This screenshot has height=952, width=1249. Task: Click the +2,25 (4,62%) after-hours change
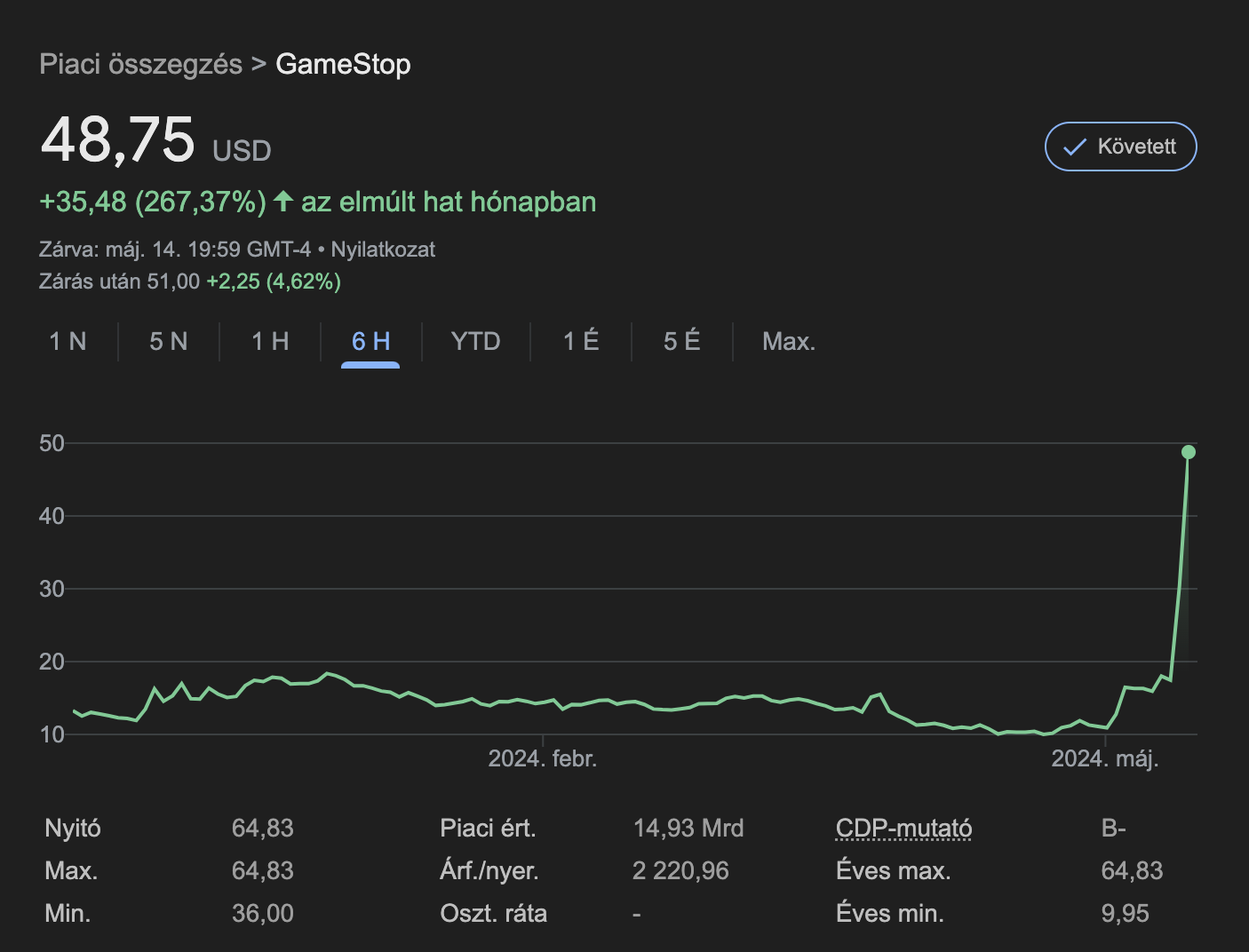point(274,282)
